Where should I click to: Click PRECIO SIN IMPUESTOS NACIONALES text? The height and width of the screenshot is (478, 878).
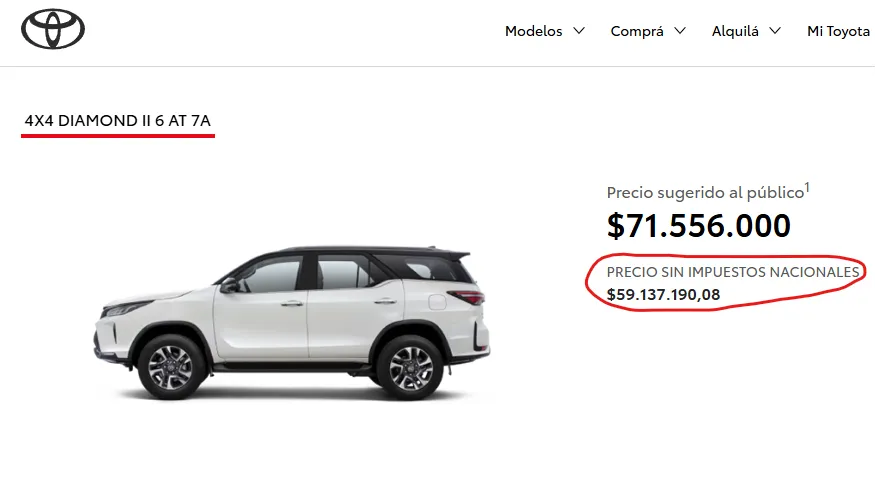(733, 272)
